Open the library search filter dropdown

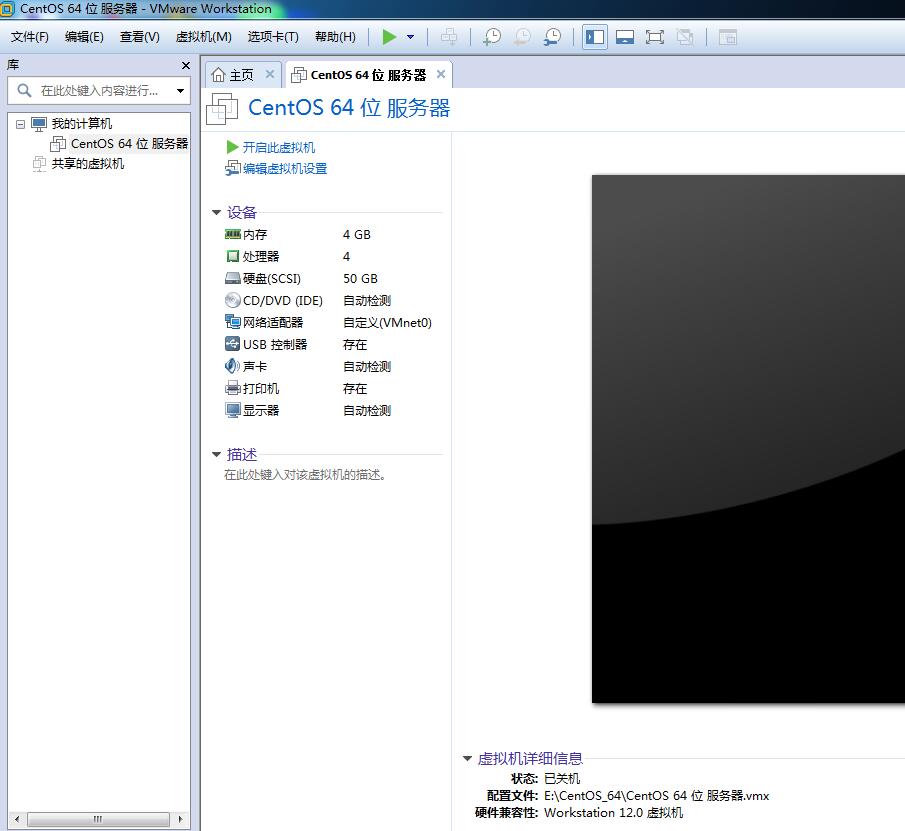(x=180, y=91)
